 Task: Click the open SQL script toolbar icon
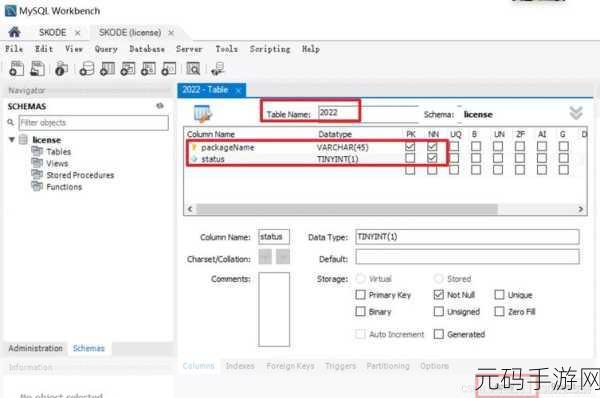click(37, 69)
